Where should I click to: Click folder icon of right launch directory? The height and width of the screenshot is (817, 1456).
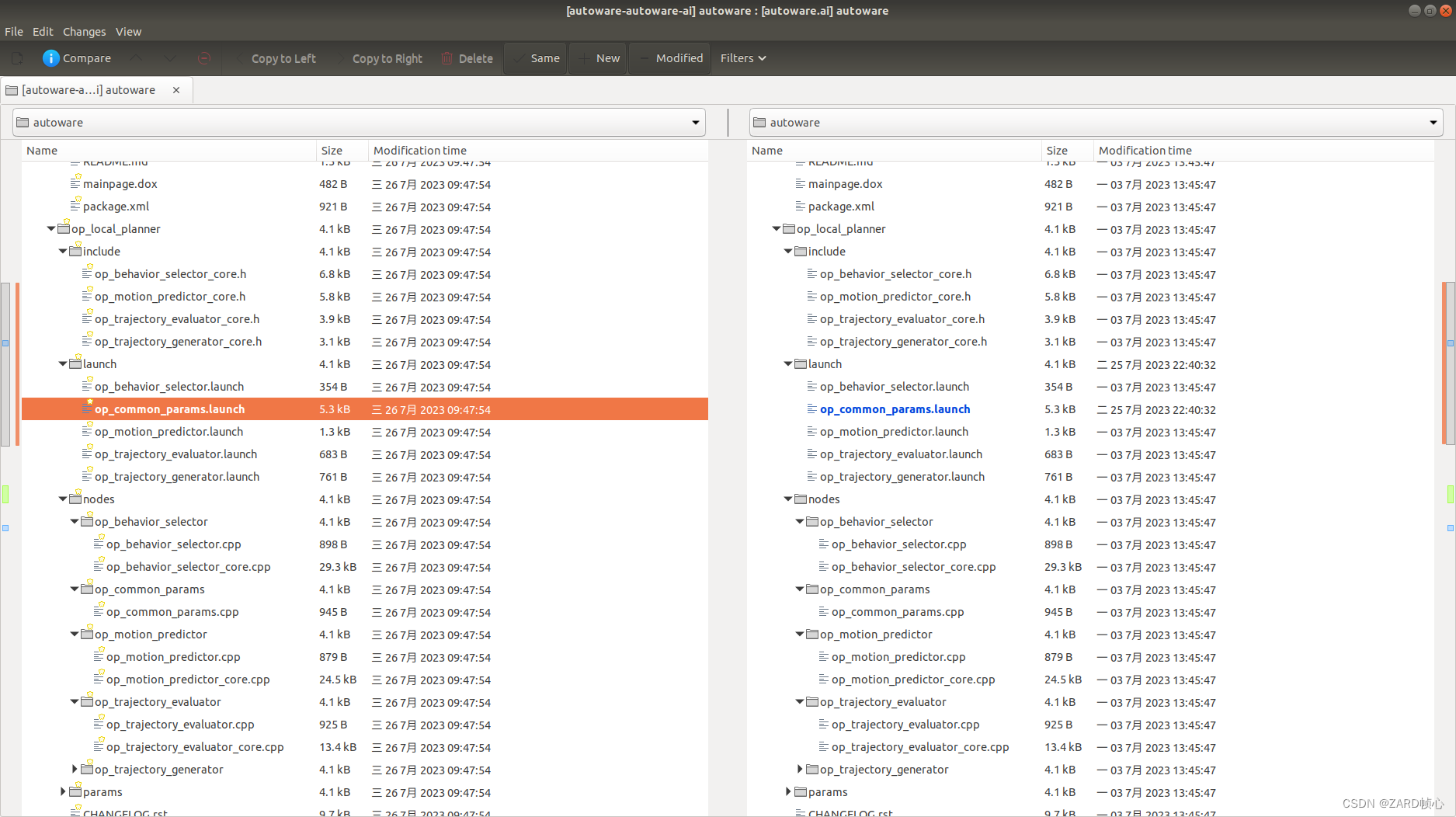[801, 363]
